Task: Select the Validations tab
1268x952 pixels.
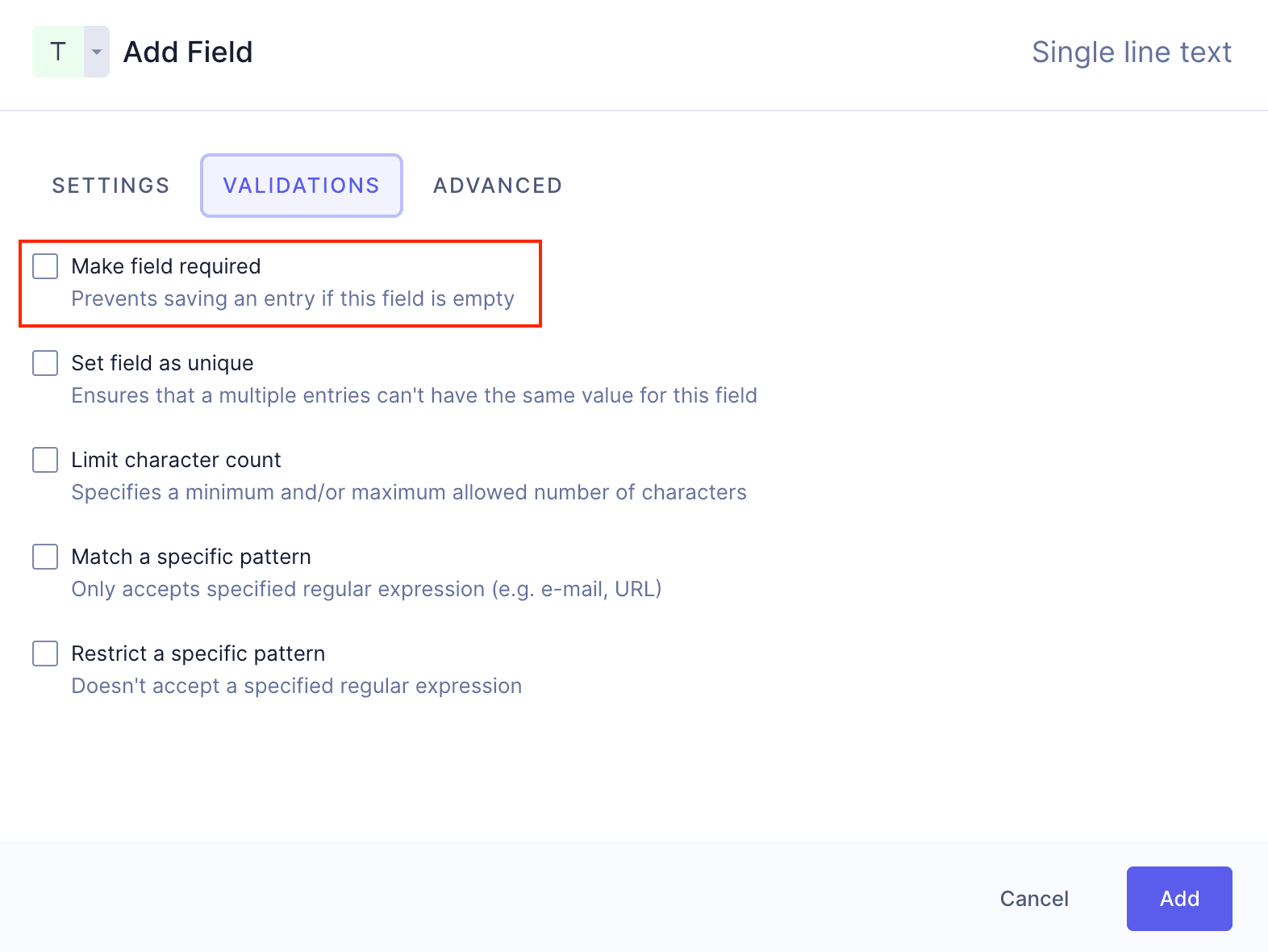Action: [302, 186]
